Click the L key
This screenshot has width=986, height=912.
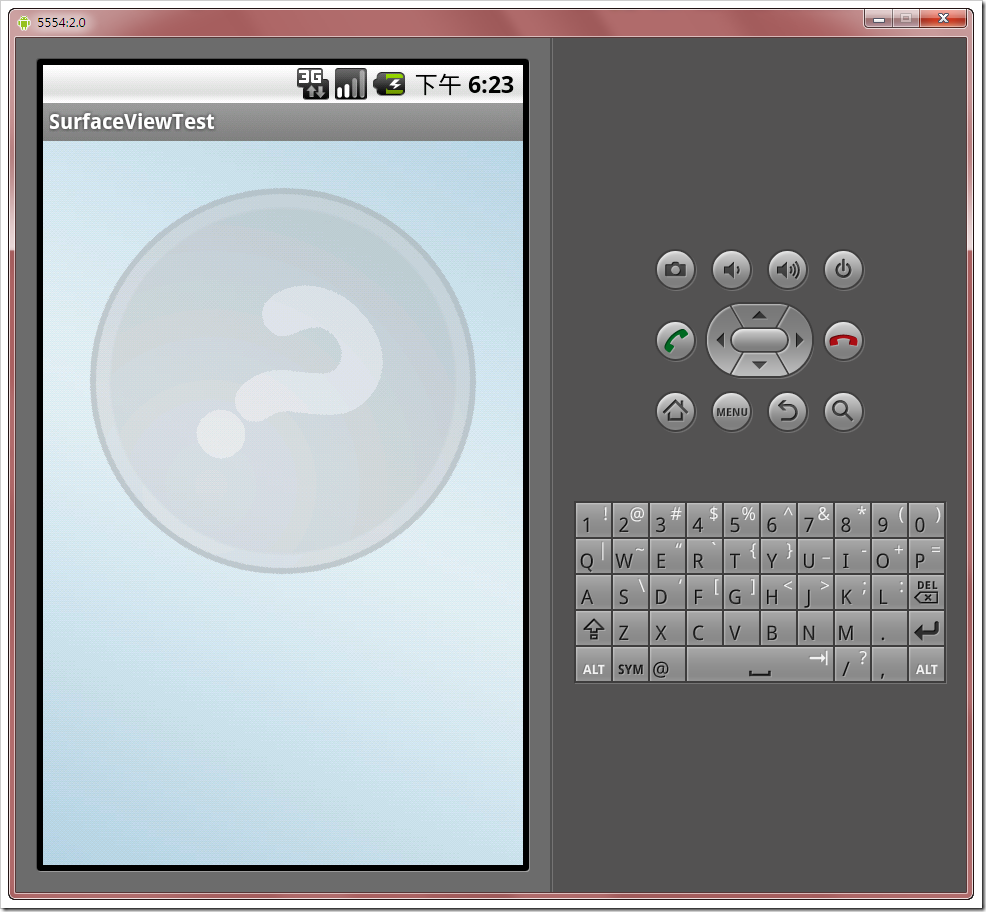coord(889,592)
